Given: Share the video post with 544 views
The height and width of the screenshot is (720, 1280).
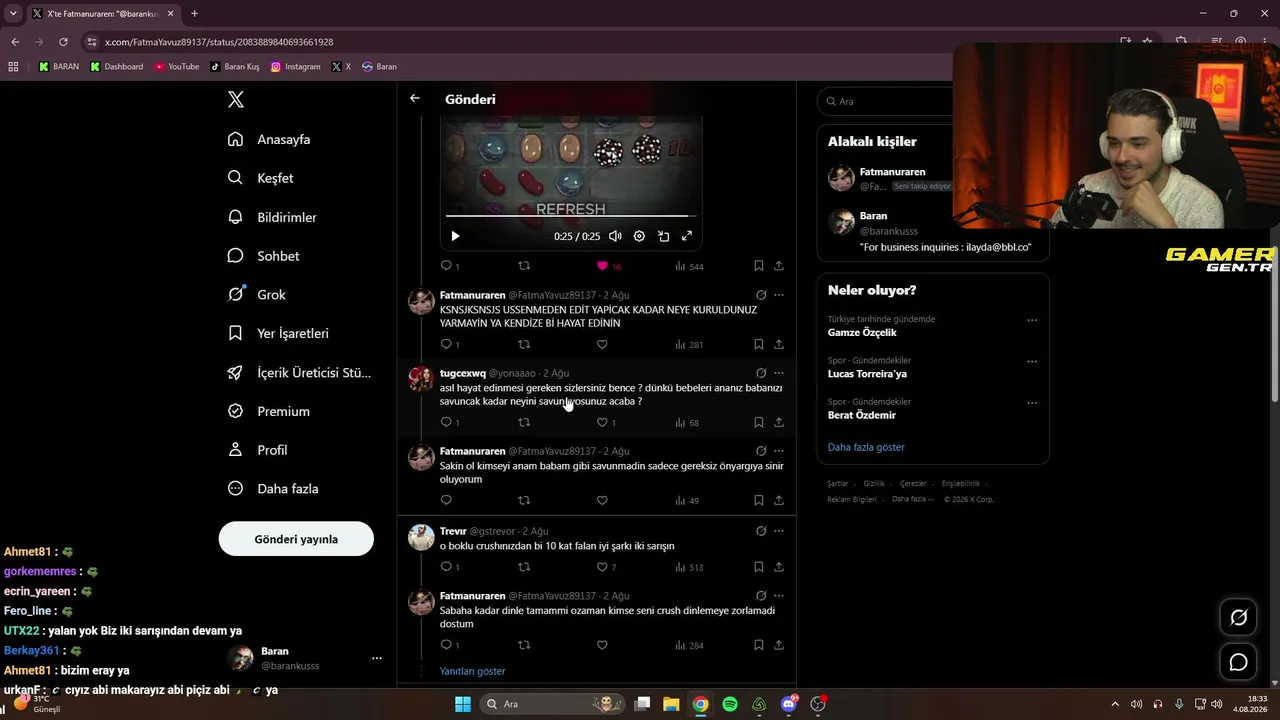Looking at the screenshot, I should coord(779,266).
